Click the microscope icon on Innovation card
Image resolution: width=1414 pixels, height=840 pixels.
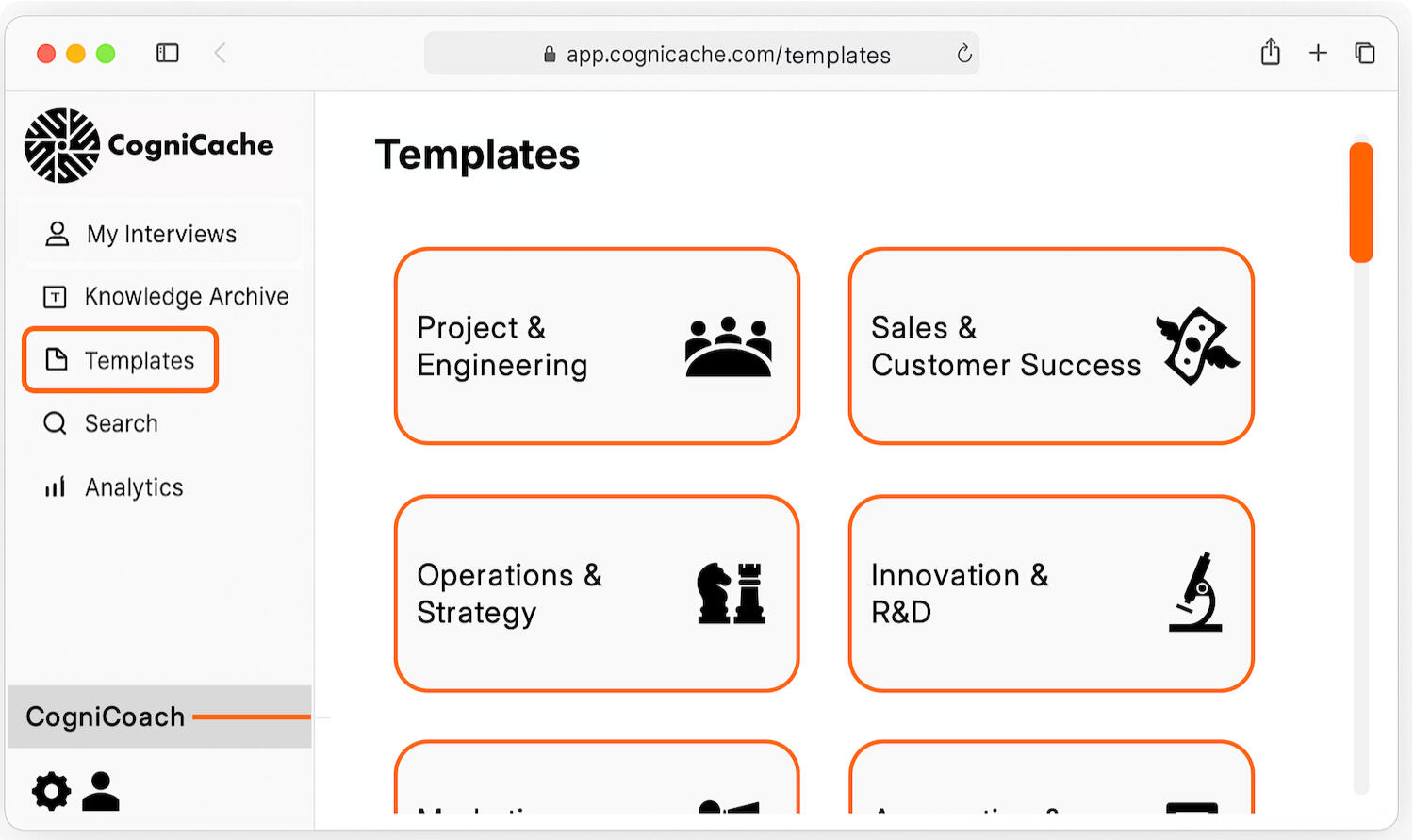click(1195, 593)
